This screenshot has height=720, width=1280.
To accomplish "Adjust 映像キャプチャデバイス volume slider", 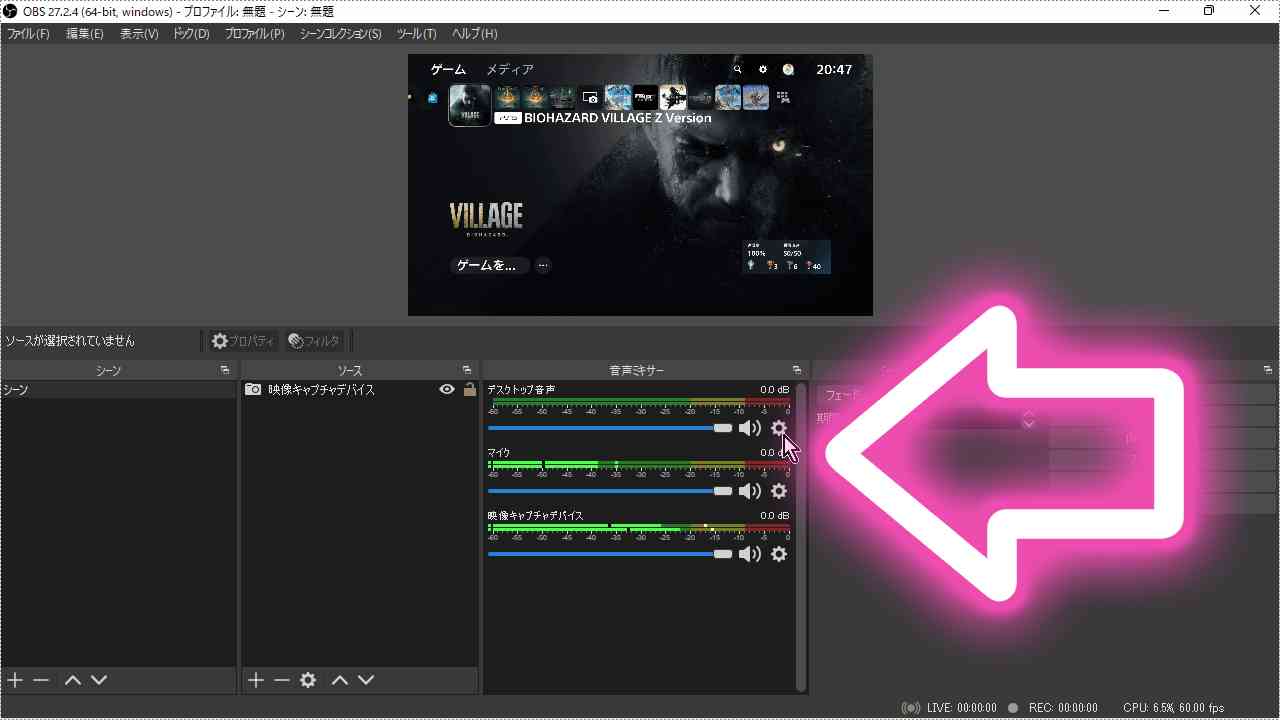I will click(x=610, y=554).
